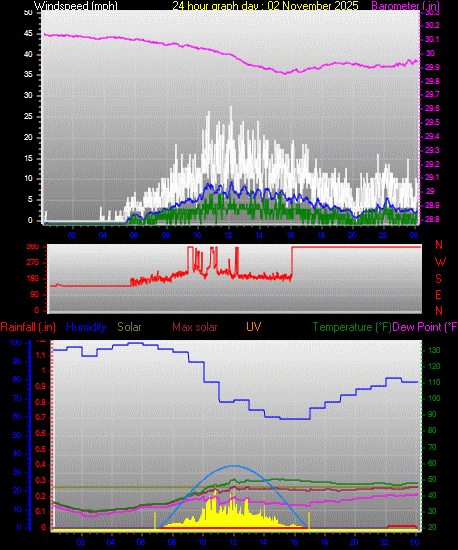Click the 'Humidity' legend label
Image resolution: width=458 pixels, height=550 pixels.
[x=86, y=327]
